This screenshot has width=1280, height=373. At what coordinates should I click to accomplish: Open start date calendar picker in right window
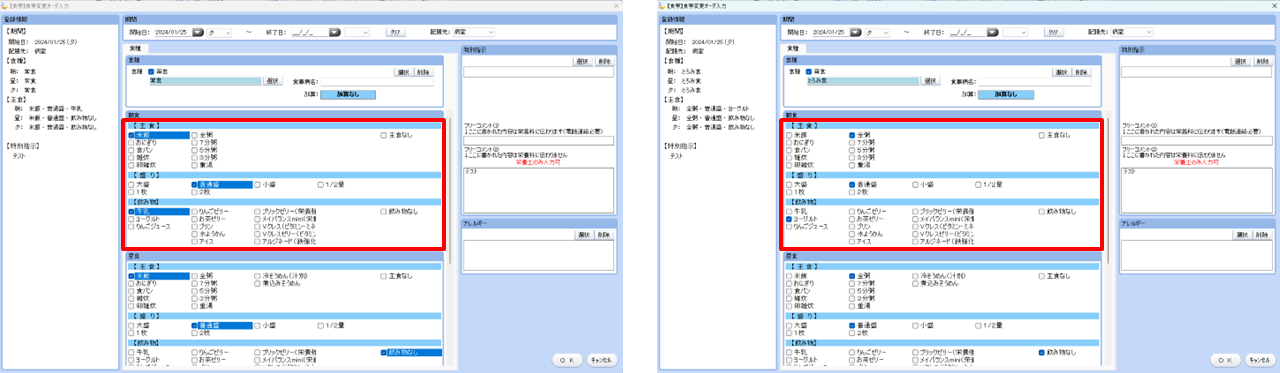pyautogui.click(x=855, y=32)
